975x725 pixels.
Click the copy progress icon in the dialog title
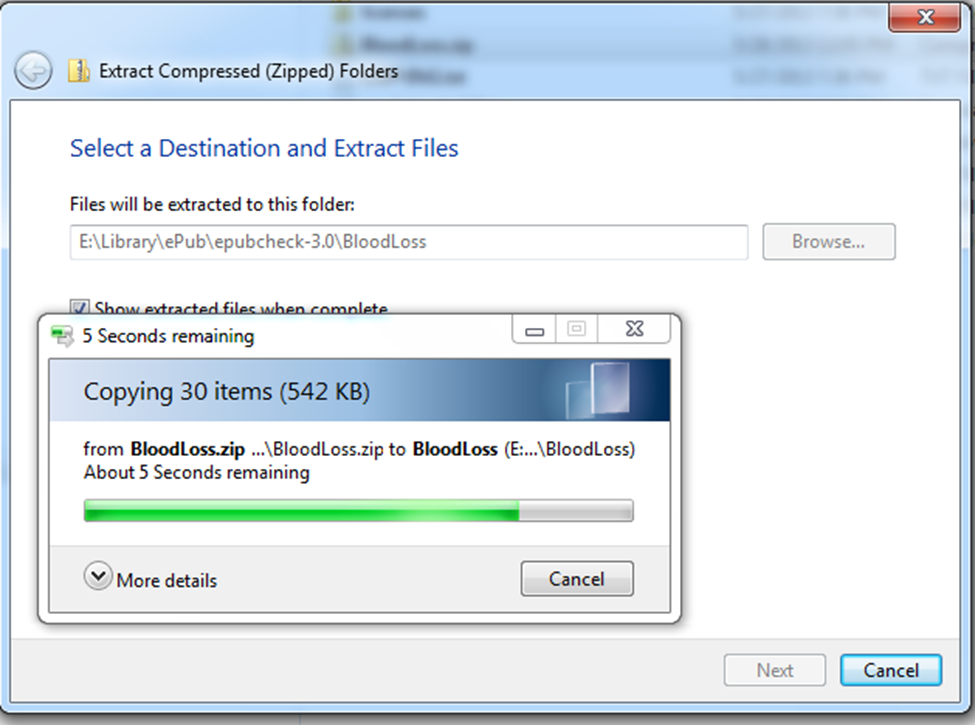62,336
